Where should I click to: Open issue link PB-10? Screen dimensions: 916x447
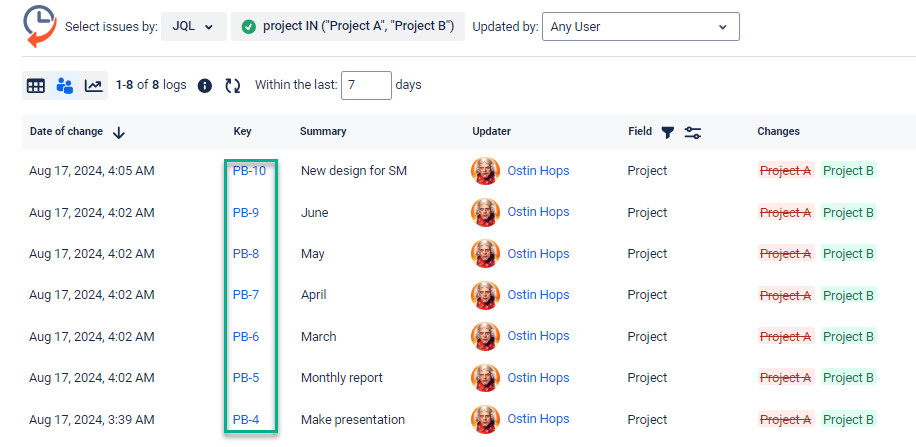pyautogui.click(x=249, y=171)
